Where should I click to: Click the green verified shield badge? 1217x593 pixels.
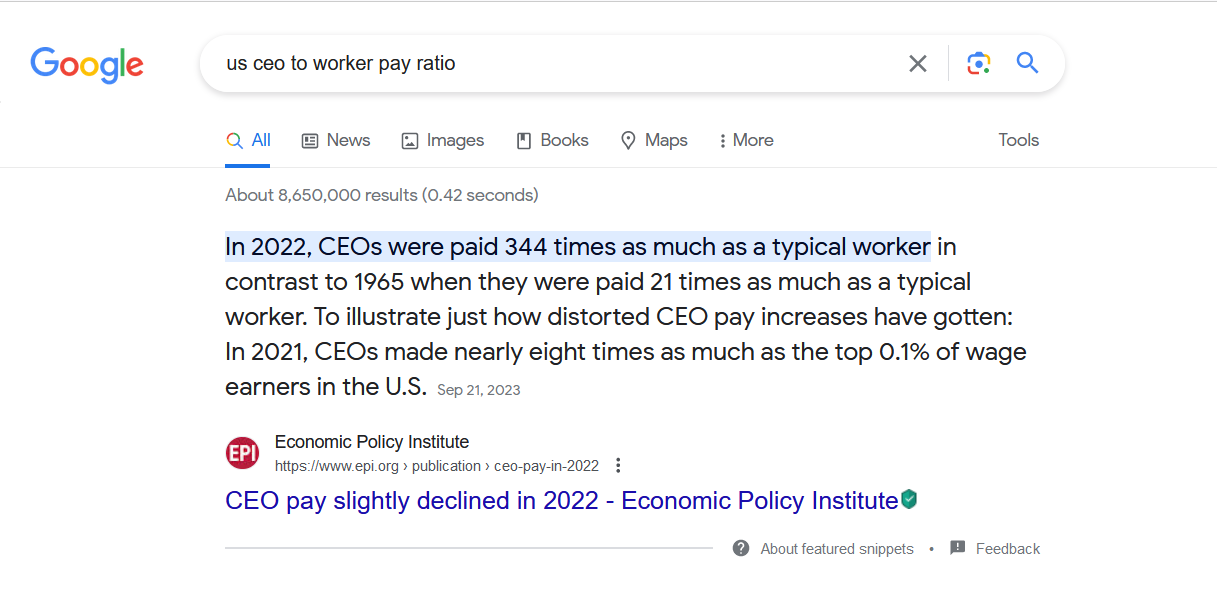coord(908,499)
